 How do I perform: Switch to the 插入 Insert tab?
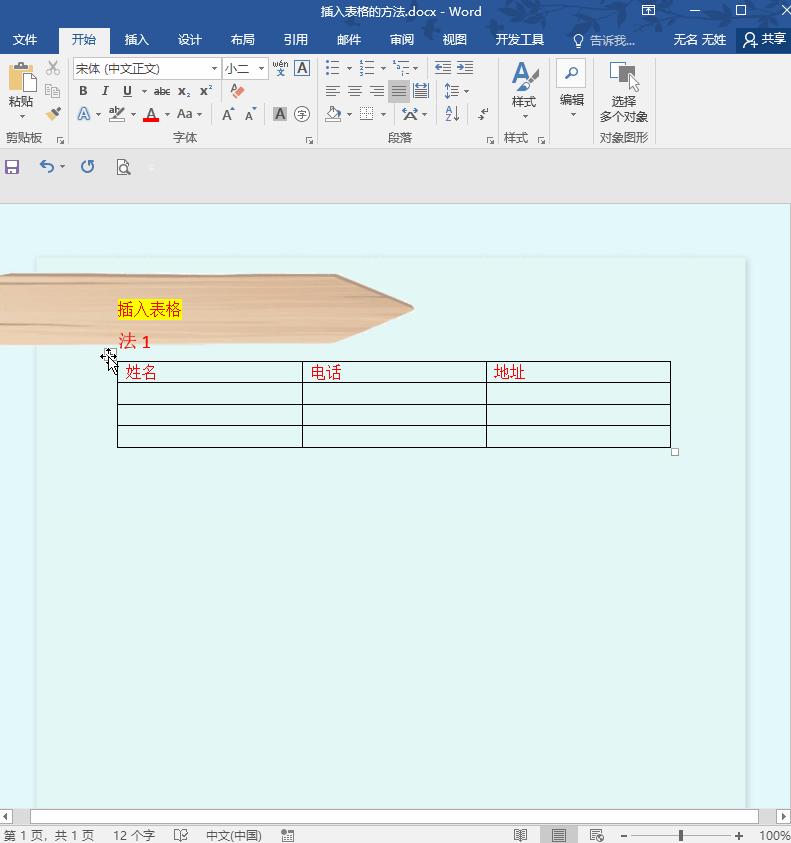coord(137,40)
